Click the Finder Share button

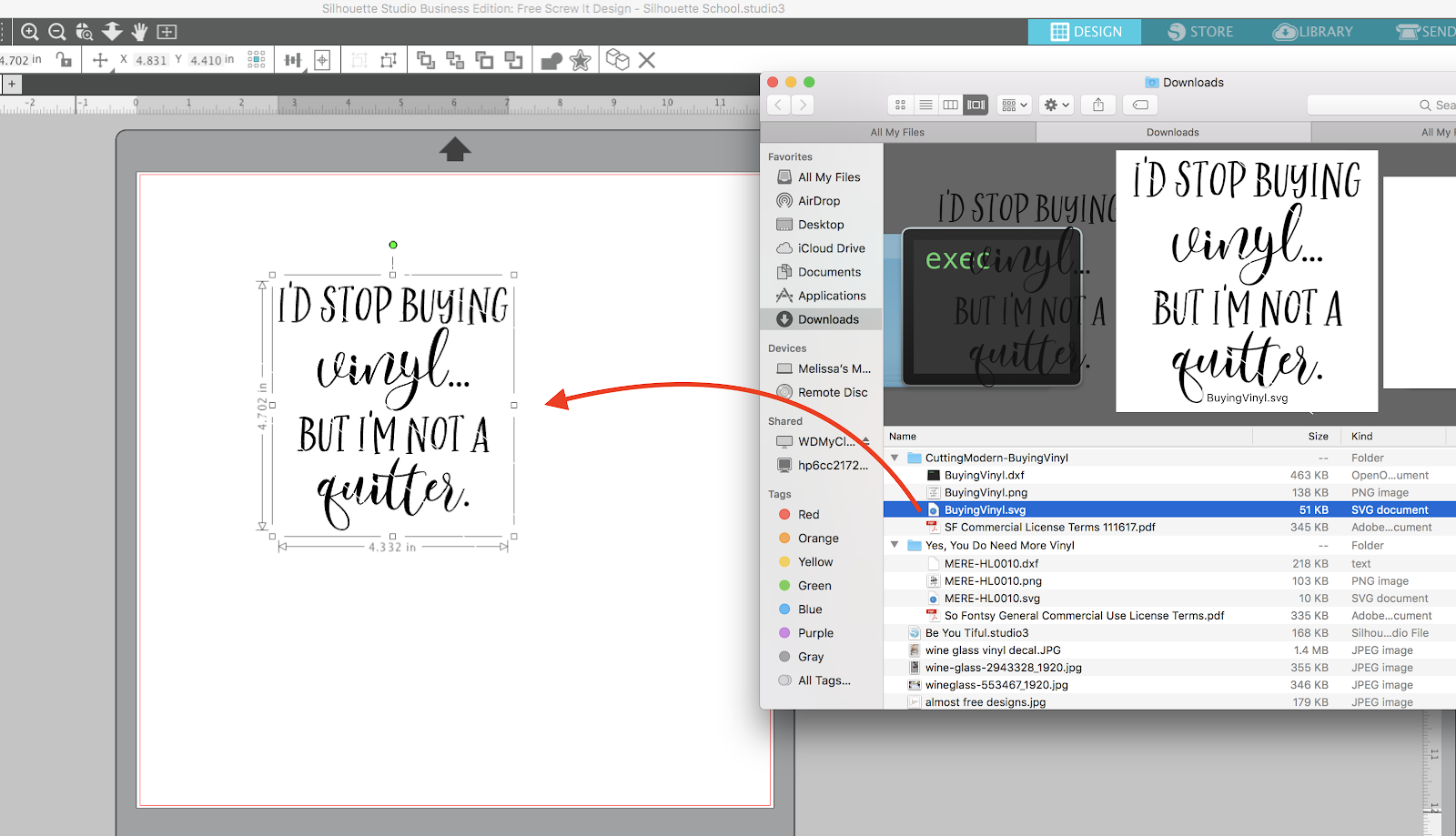1098,106
